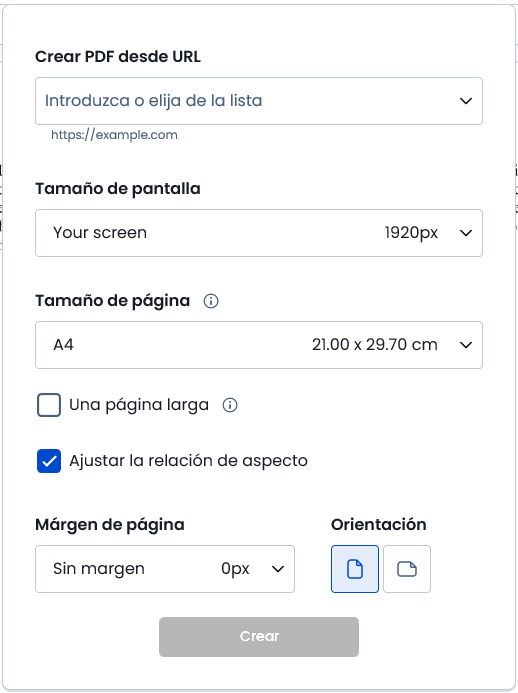Click Ajustar la relación de aspecto label

[188, 461]
